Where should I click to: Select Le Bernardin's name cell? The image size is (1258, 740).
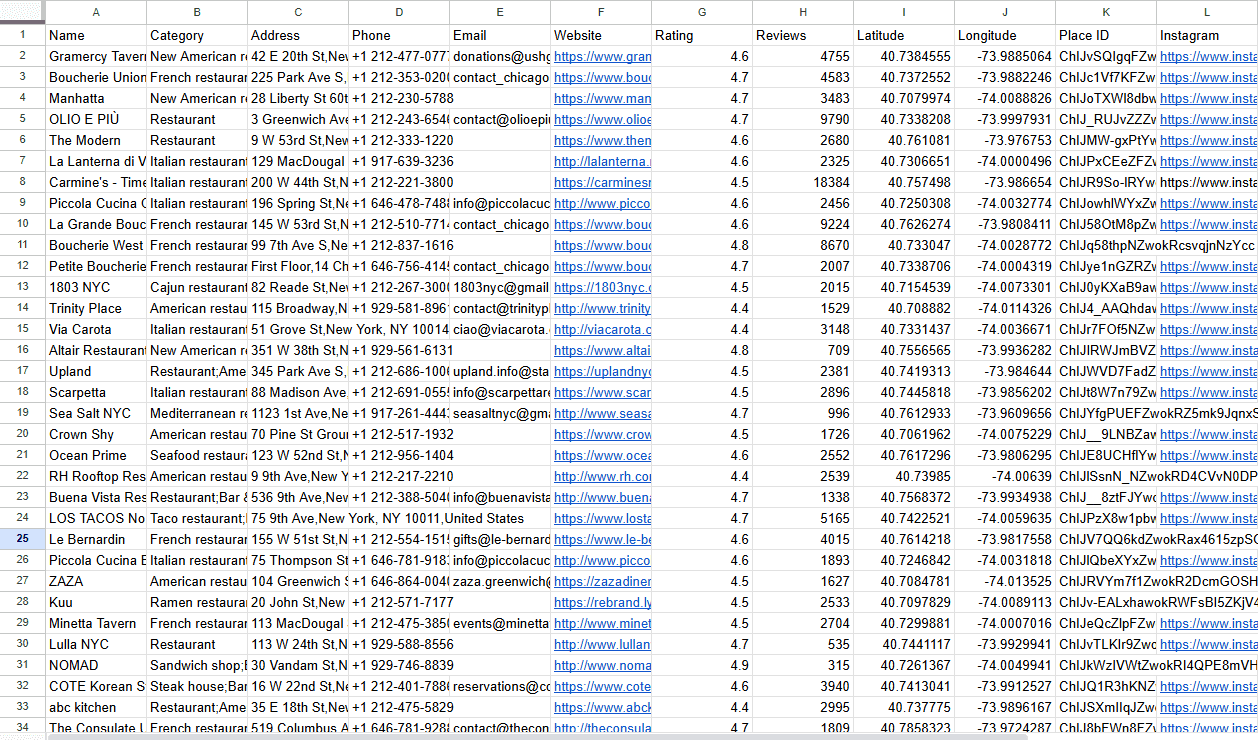coord(95,539)
